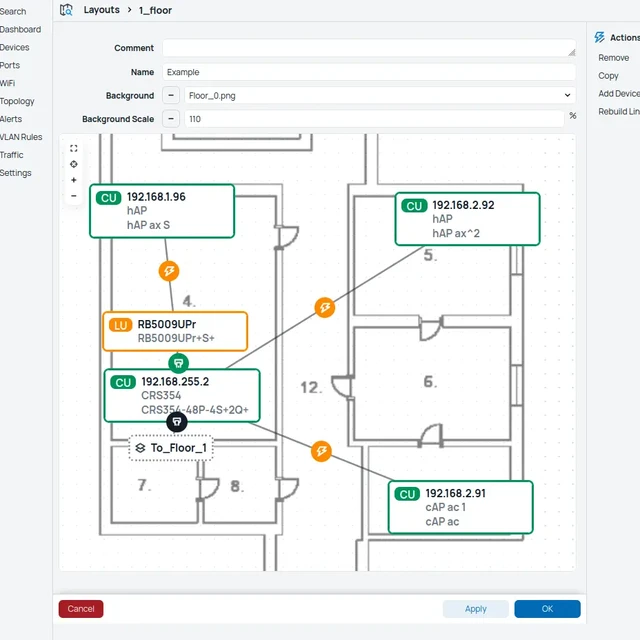The height and width of the screenshot is (640, 640).
Task: Select the 192.168.2.92 hAP ax^2 node
Action: (x=467, y=219)
